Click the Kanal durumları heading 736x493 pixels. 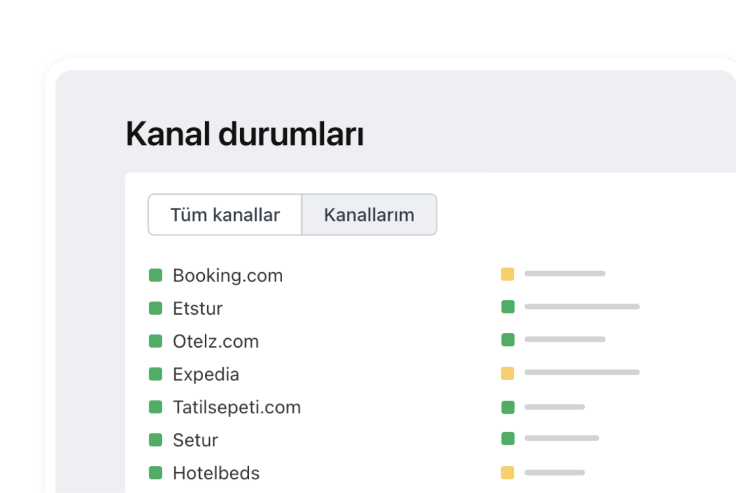tap(245, 134)
